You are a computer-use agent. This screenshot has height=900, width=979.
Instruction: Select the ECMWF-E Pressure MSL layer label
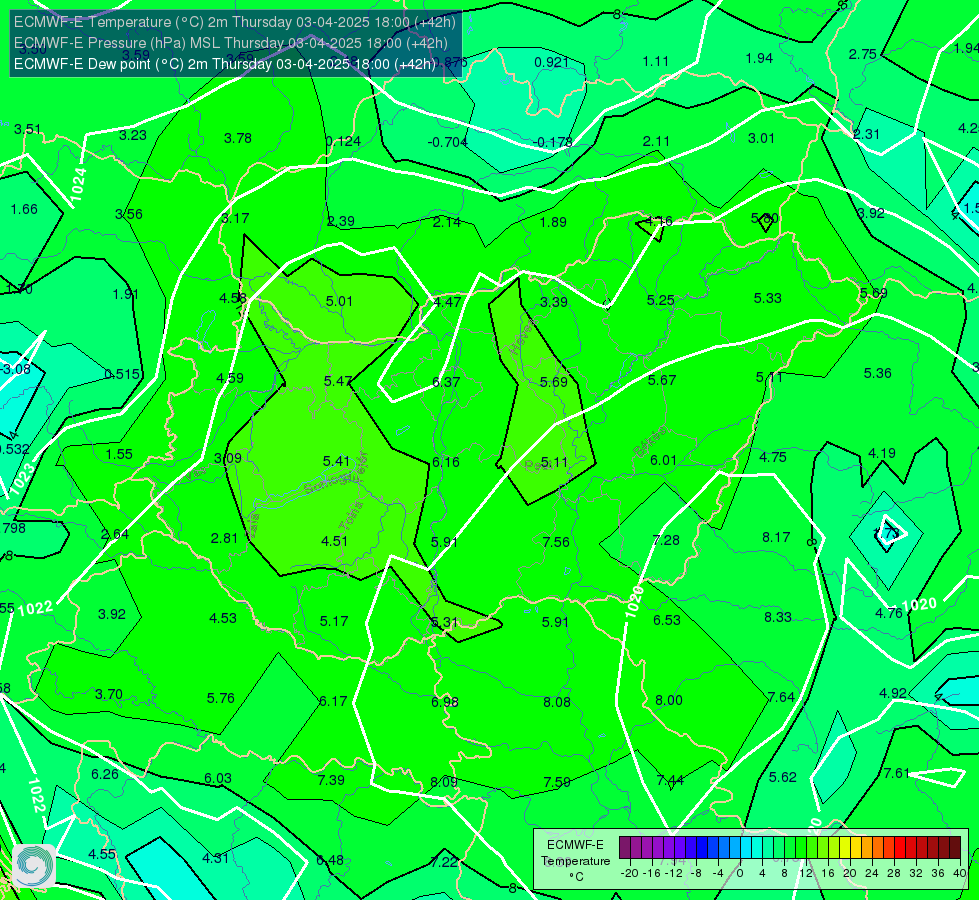pos(231,43)
